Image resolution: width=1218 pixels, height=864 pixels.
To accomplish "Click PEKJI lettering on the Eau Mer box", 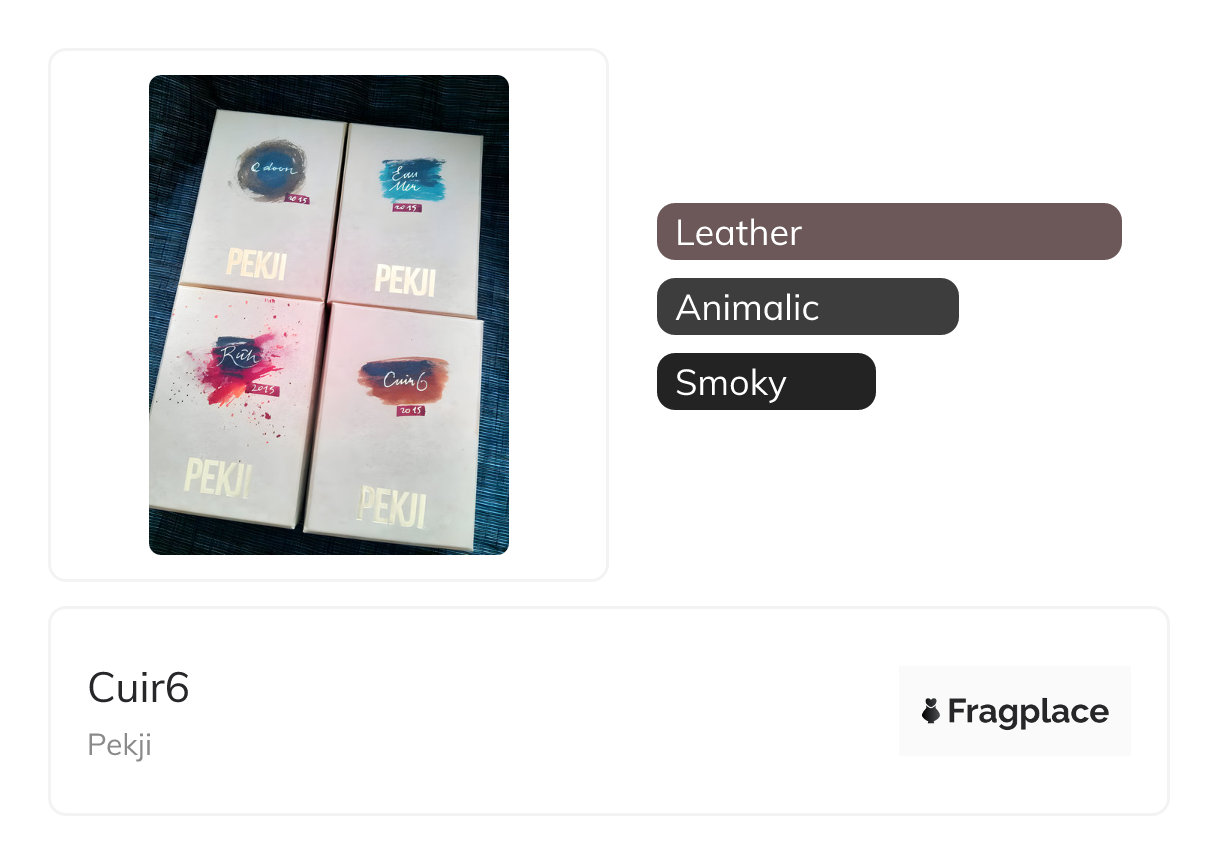I will [x=404, y=277].
